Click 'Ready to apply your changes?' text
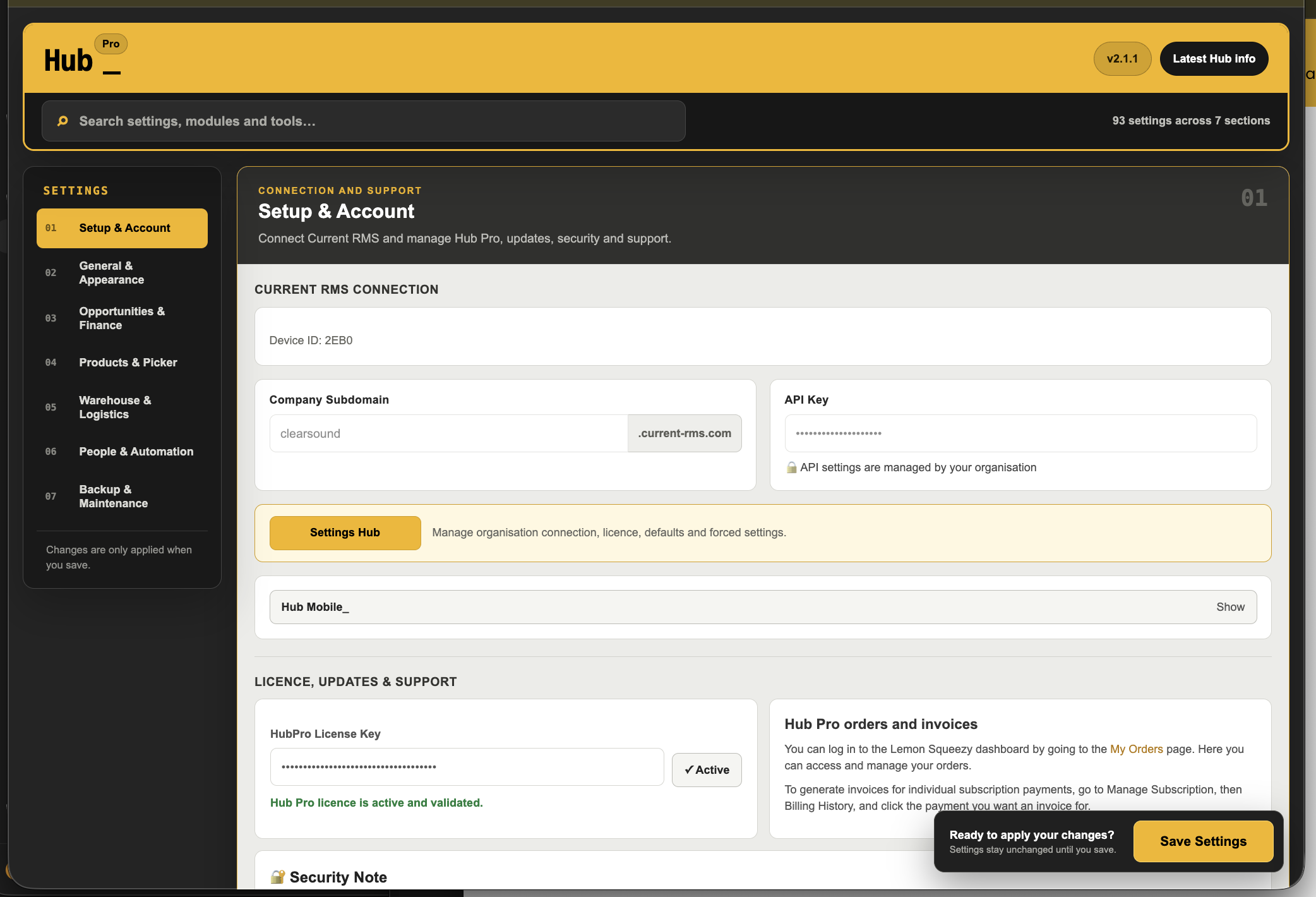The height and width of the screenshot is (897, 1316). tap(1032, 835)
